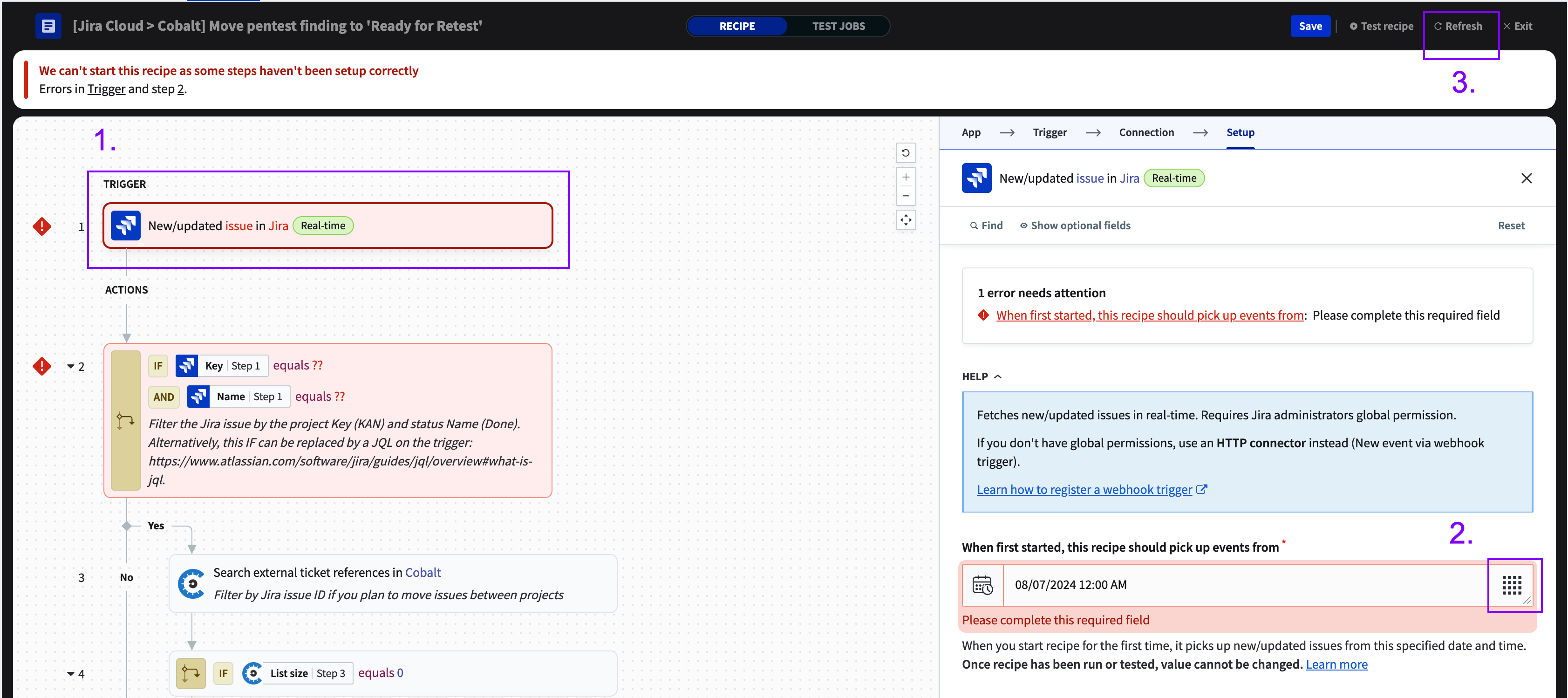This screenshot has width=1568, height=698.
Task: Save the recipe
Action: (1310, 26)
